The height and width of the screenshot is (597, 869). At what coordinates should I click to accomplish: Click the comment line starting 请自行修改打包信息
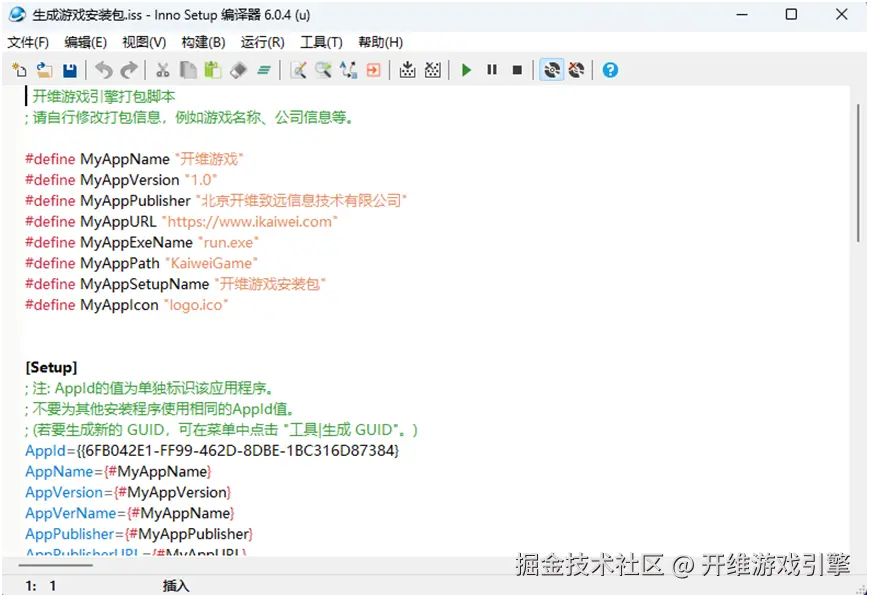(x=189, y=118)
